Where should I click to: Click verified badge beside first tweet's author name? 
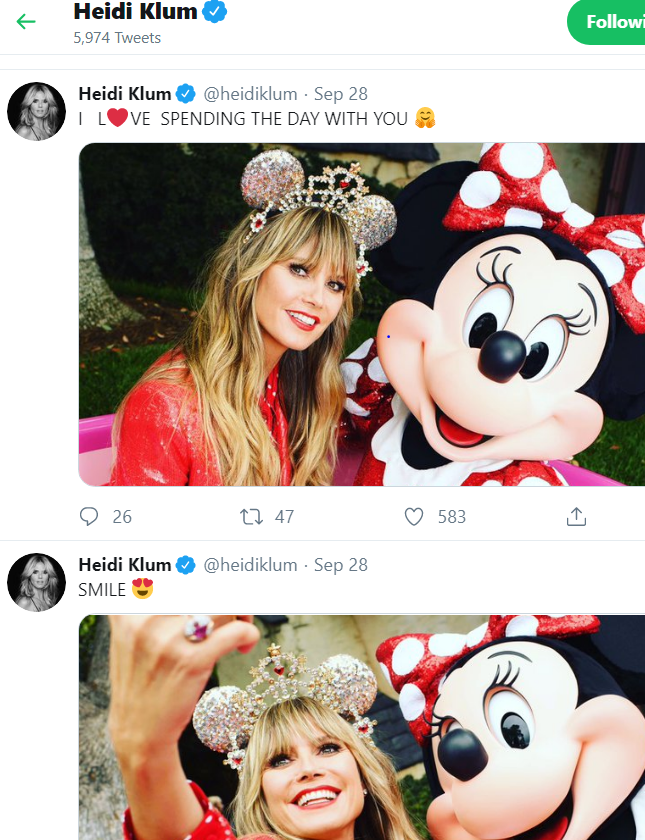click(x=186, y=94)
